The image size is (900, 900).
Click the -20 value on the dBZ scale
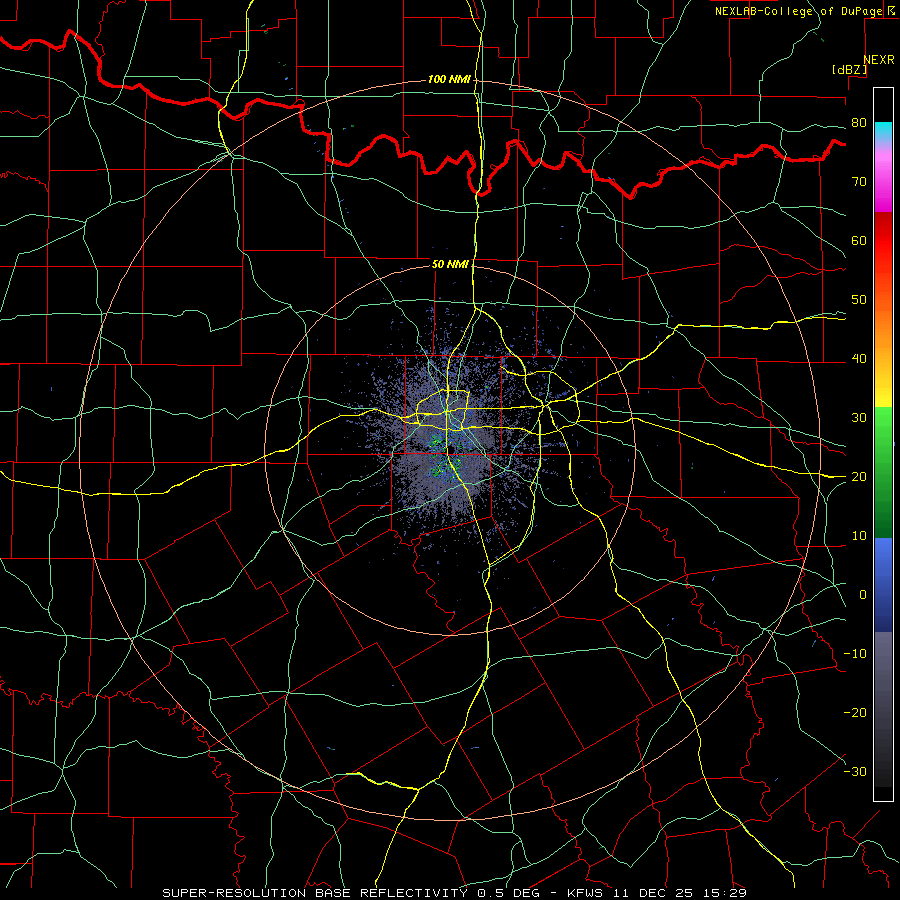click(855, 713)
